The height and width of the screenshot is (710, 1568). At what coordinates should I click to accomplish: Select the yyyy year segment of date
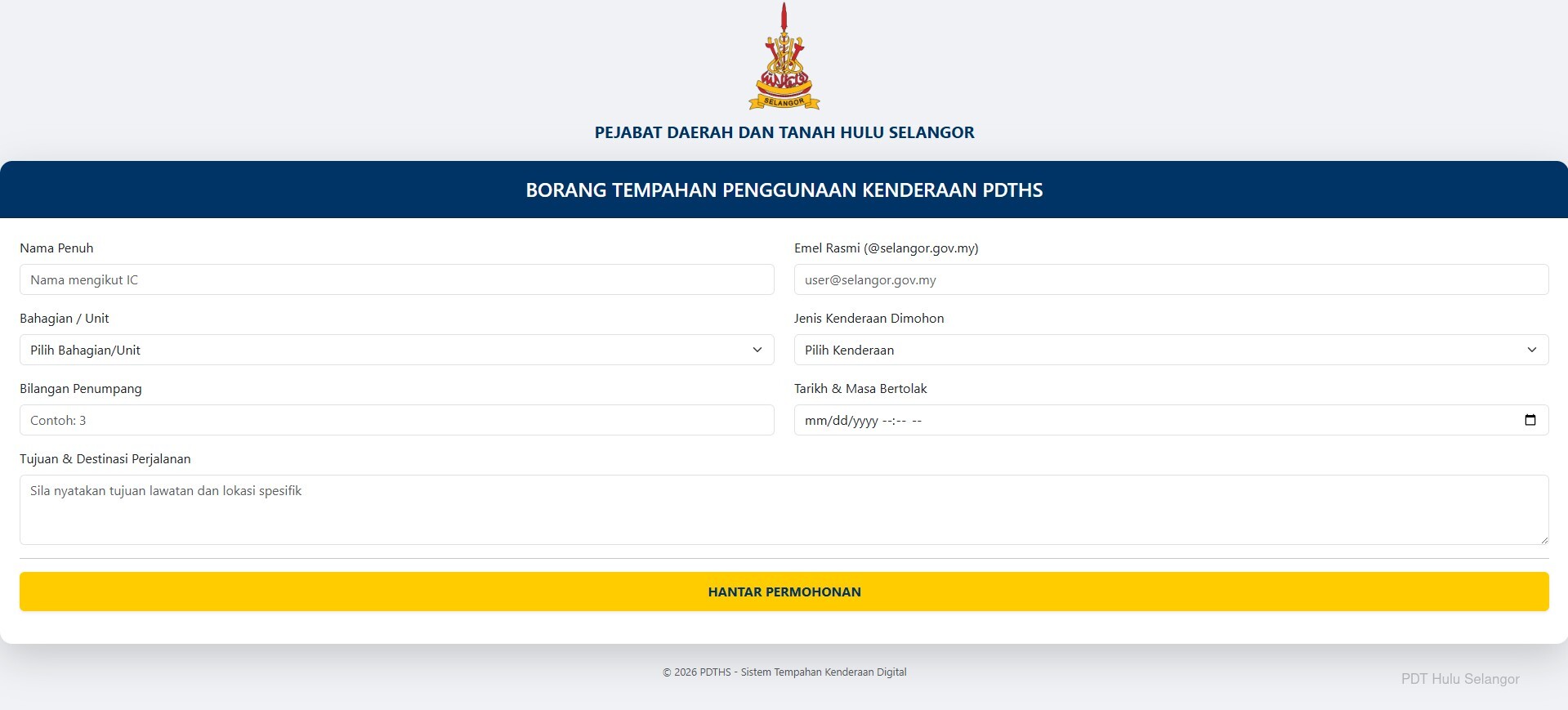tap(864, 421)
